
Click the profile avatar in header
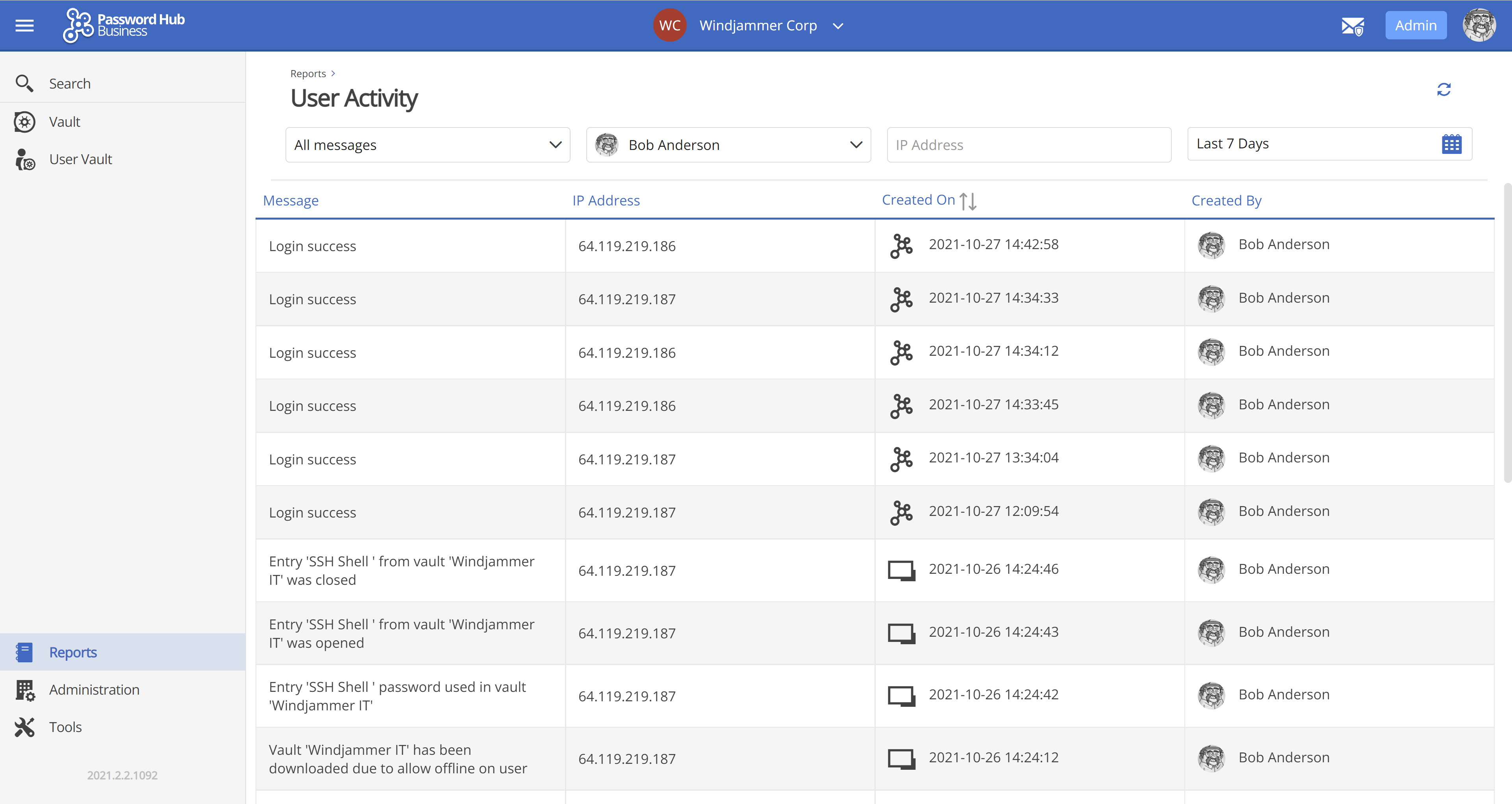point(1479,26)
